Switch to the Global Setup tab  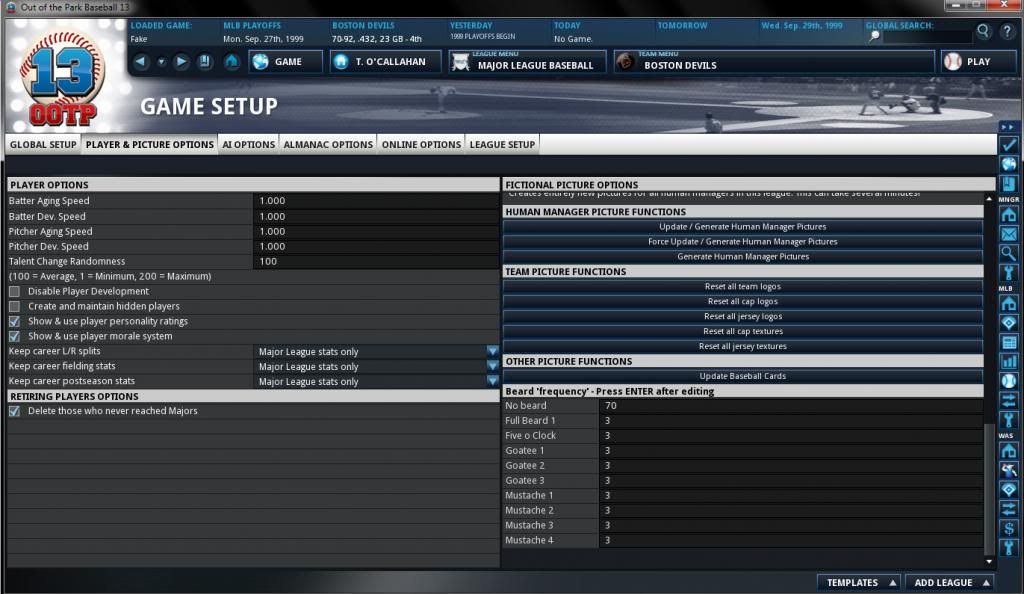click(x=43, y=144)
